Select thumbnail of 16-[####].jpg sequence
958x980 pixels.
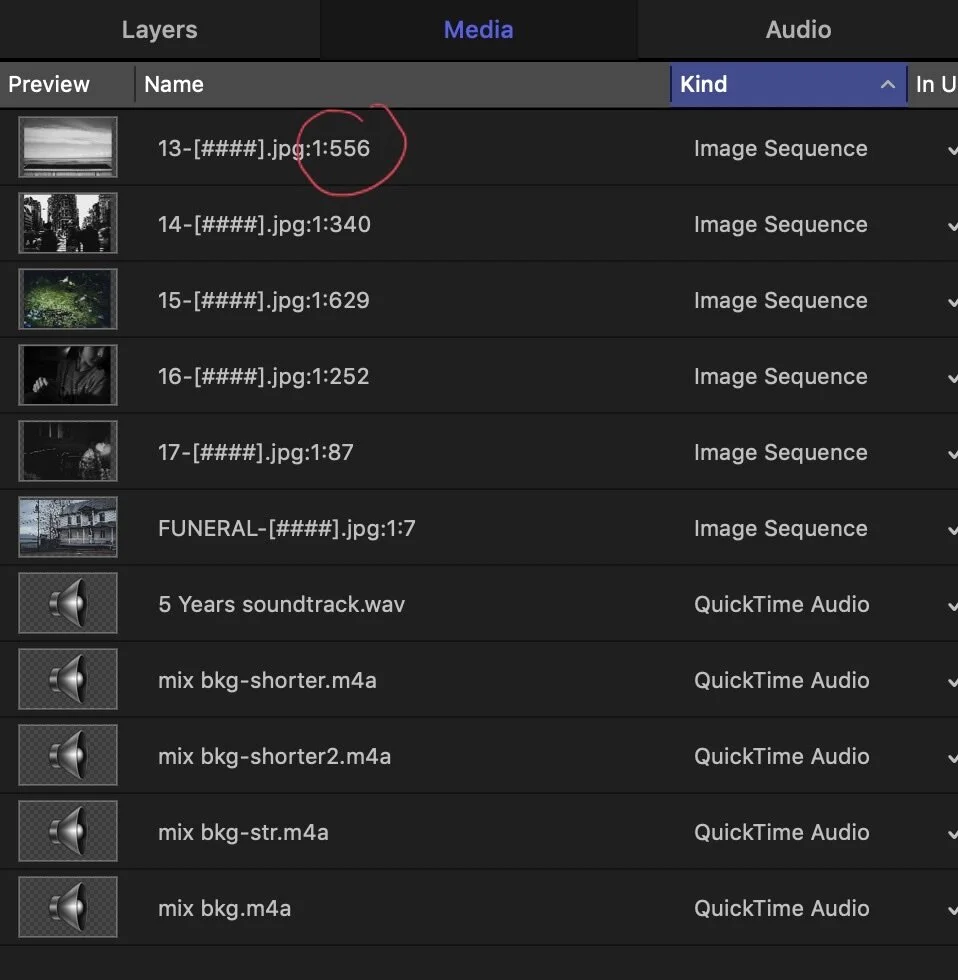67,375
